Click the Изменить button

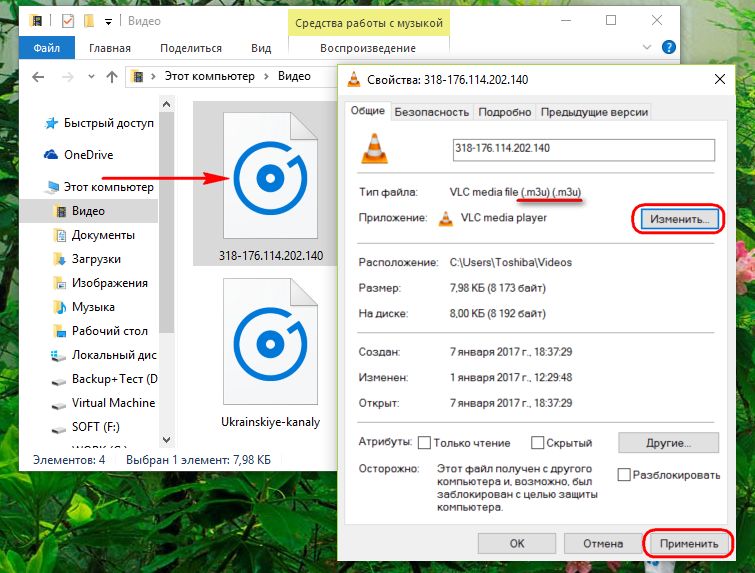tap(679, 219)
